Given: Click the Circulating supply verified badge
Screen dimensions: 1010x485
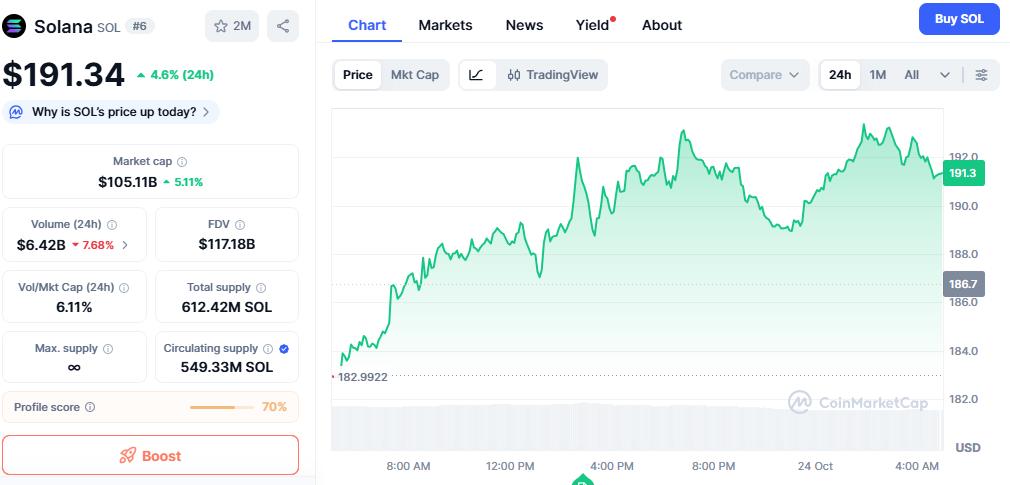Looking at the screenshot, I should click(x=284, y=349).
